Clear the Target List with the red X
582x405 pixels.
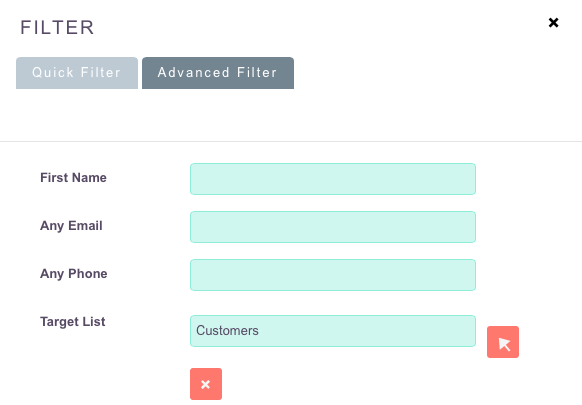click(206, 384)
